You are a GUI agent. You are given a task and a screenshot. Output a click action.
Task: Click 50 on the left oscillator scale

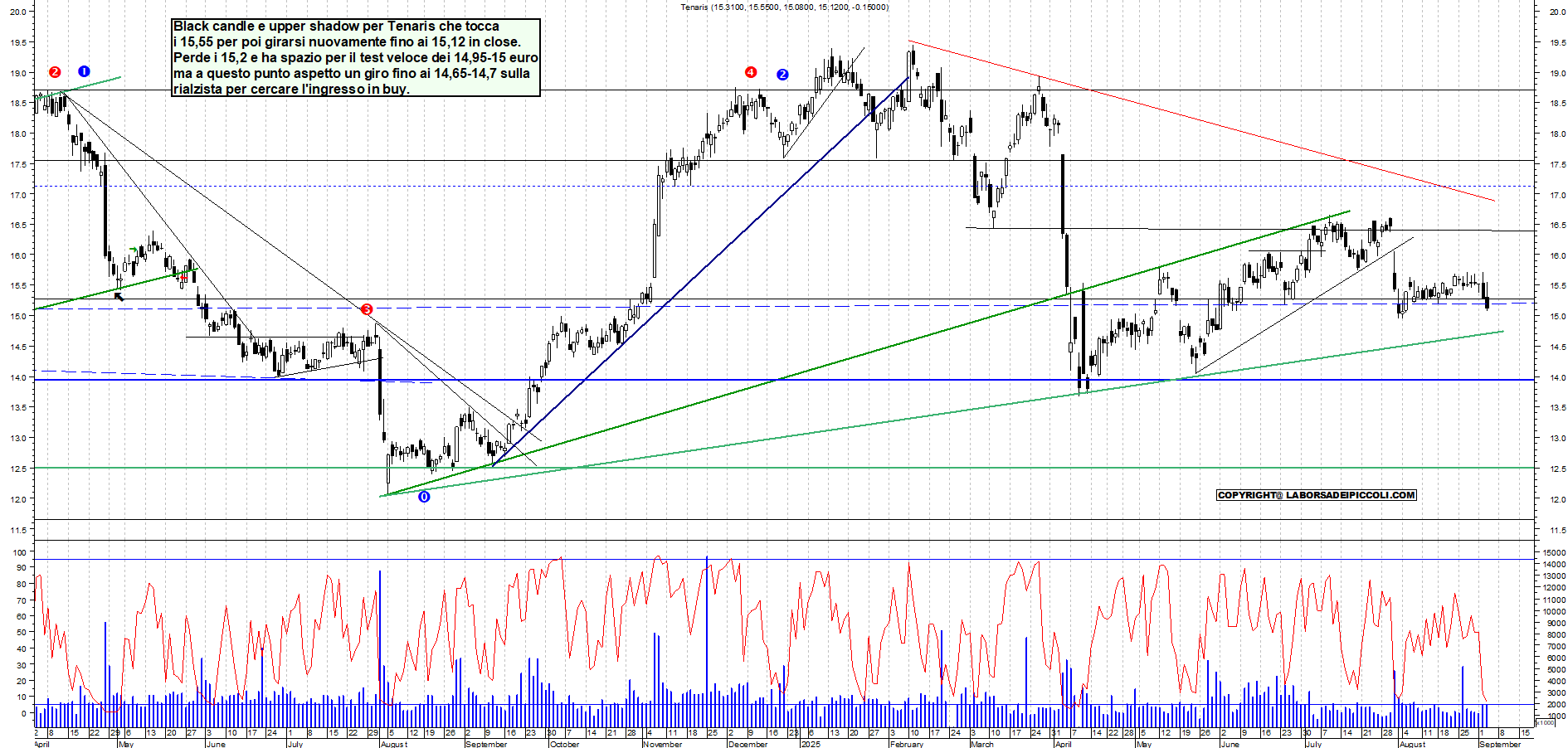pyautogui.click(x=22, y=633)
